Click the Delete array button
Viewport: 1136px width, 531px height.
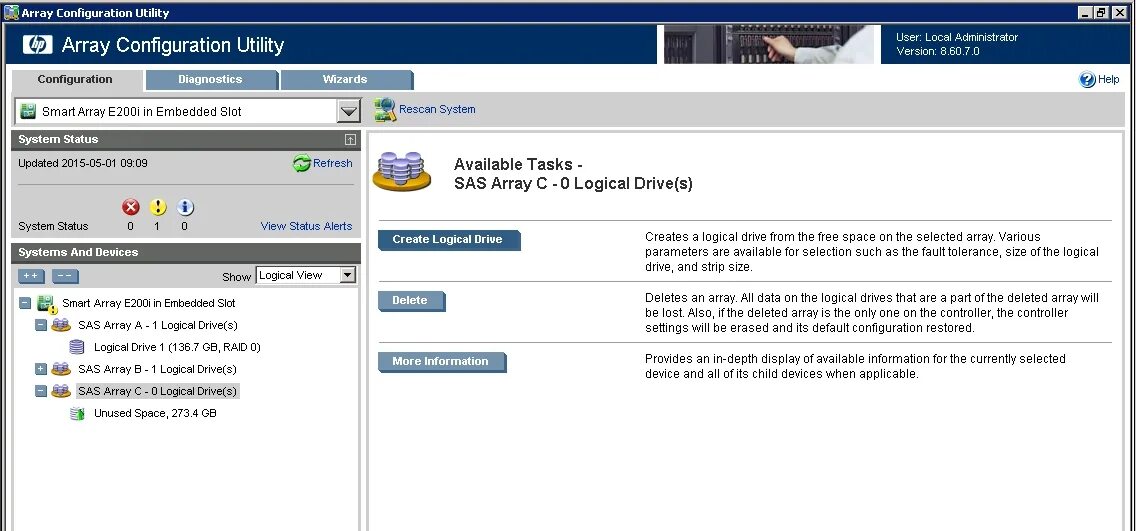(x=410, y=301)
